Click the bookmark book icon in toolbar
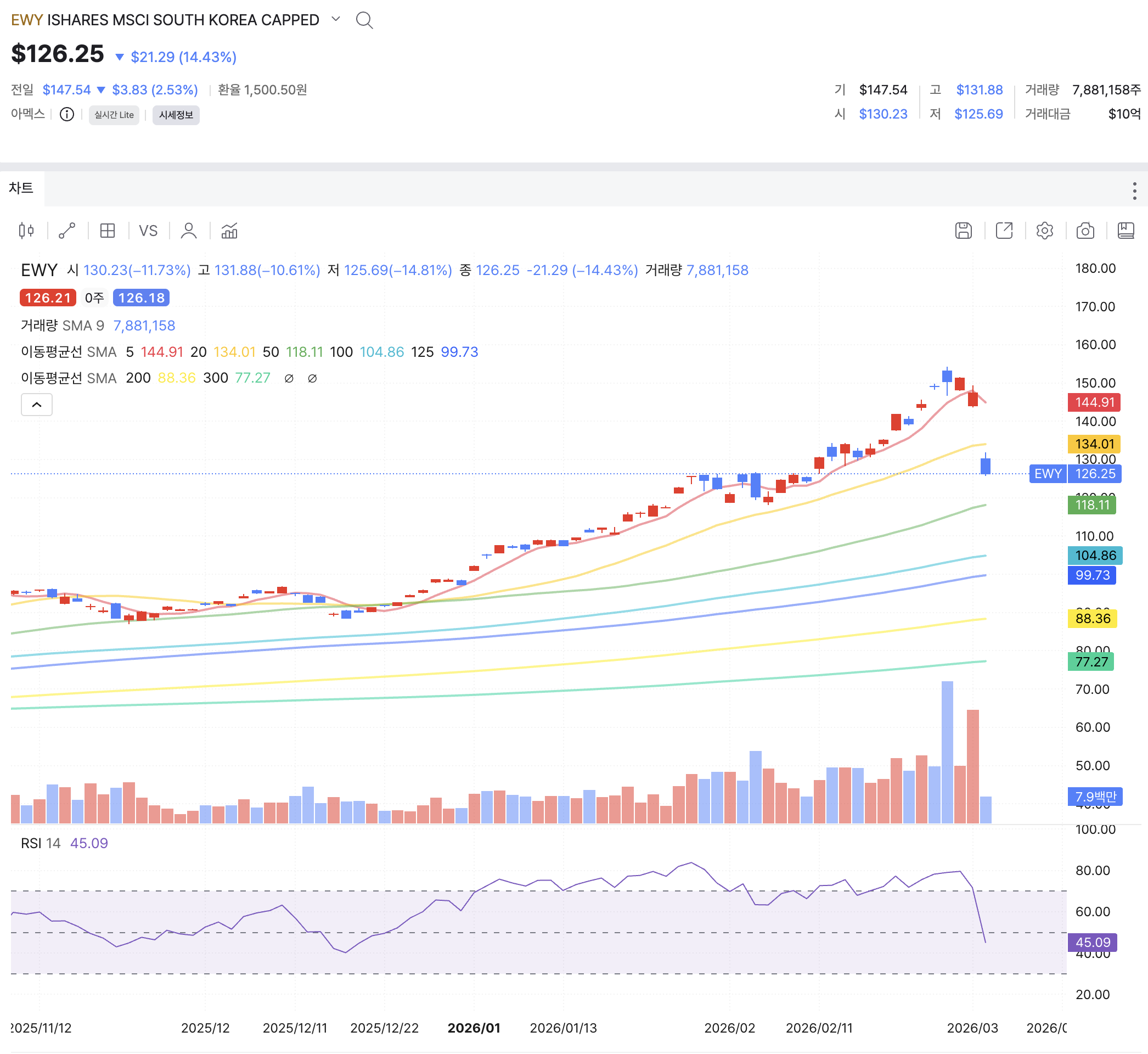1148x1054 pixels. 1125,231
